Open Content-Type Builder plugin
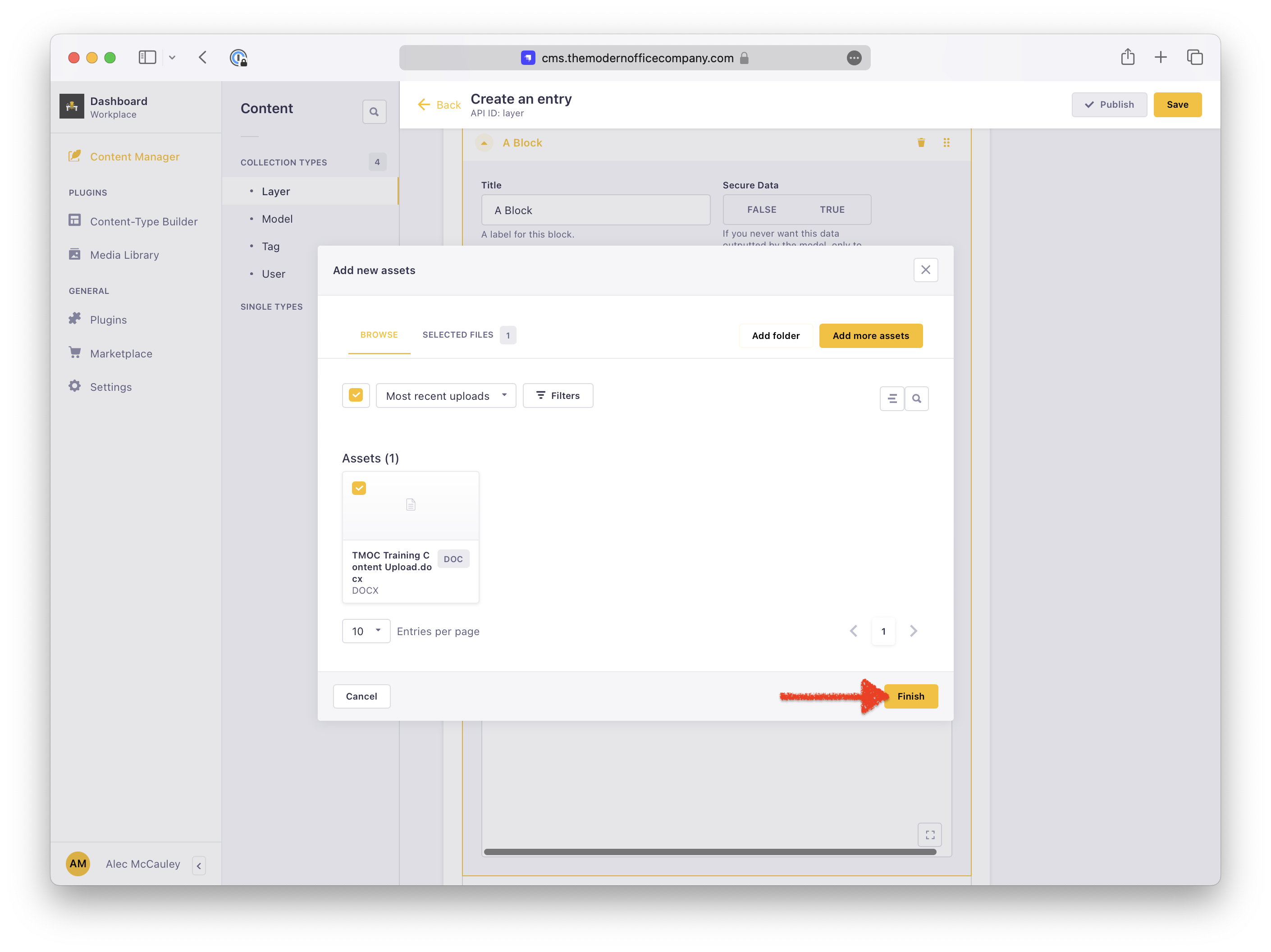The height and width of the screenshot is (952, 1271). tap(143, 221)
